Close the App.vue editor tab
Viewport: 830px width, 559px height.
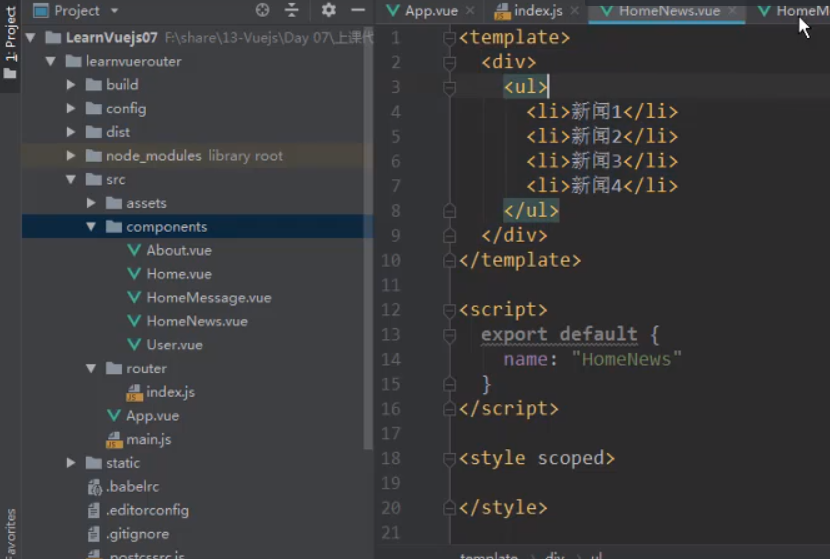470,11
